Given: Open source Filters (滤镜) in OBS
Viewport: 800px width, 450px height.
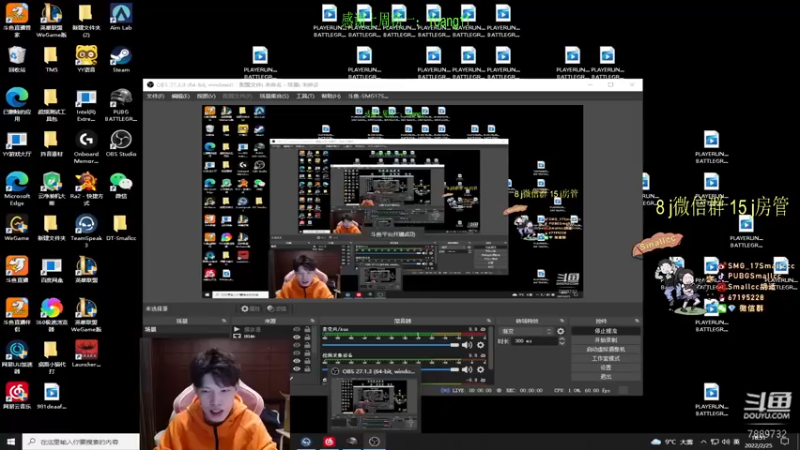Looking at the screenshot, I should [x=277, y=308].
